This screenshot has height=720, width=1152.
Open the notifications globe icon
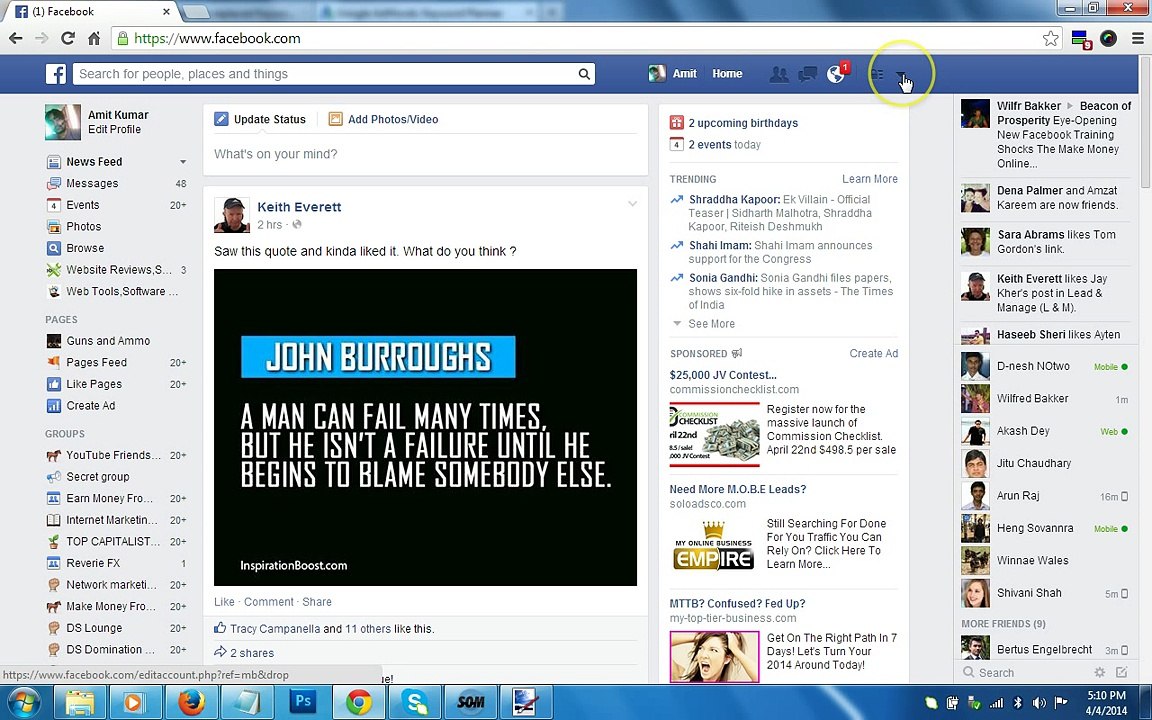[836, 73]
